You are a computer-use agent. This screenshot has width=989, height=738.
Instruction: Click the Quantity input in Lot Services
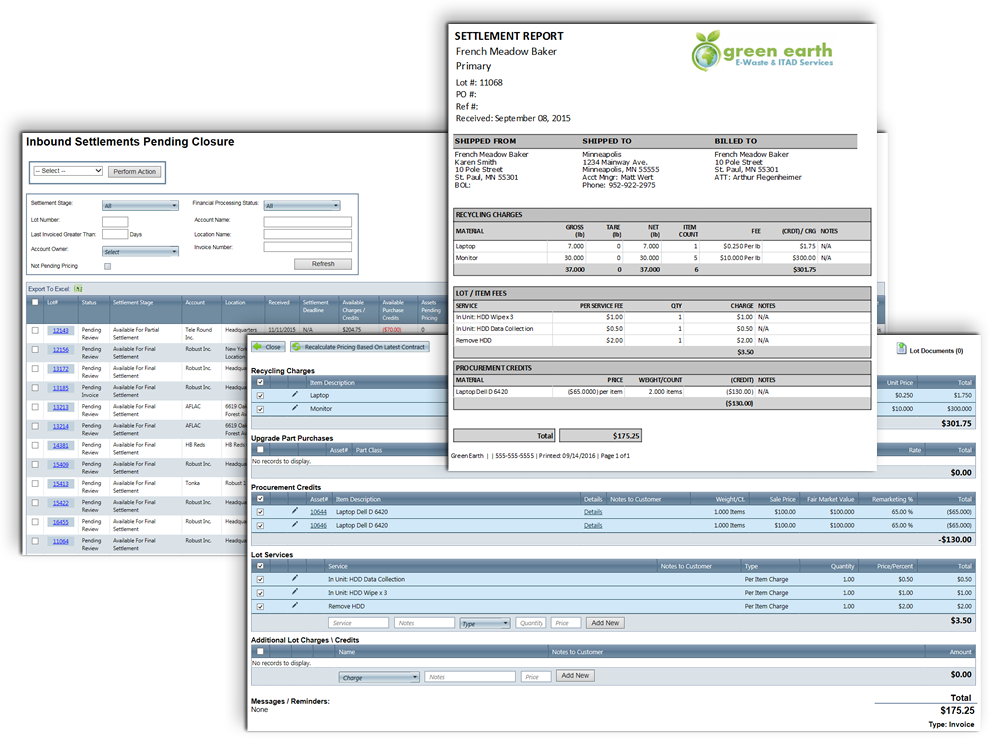pos(531,623)
